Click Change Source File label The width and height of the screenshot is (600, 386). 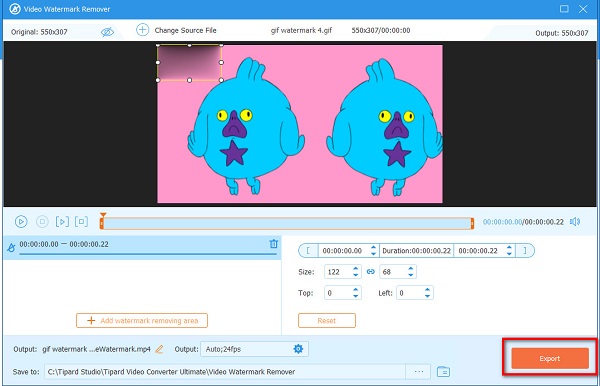tap(185, 30)
